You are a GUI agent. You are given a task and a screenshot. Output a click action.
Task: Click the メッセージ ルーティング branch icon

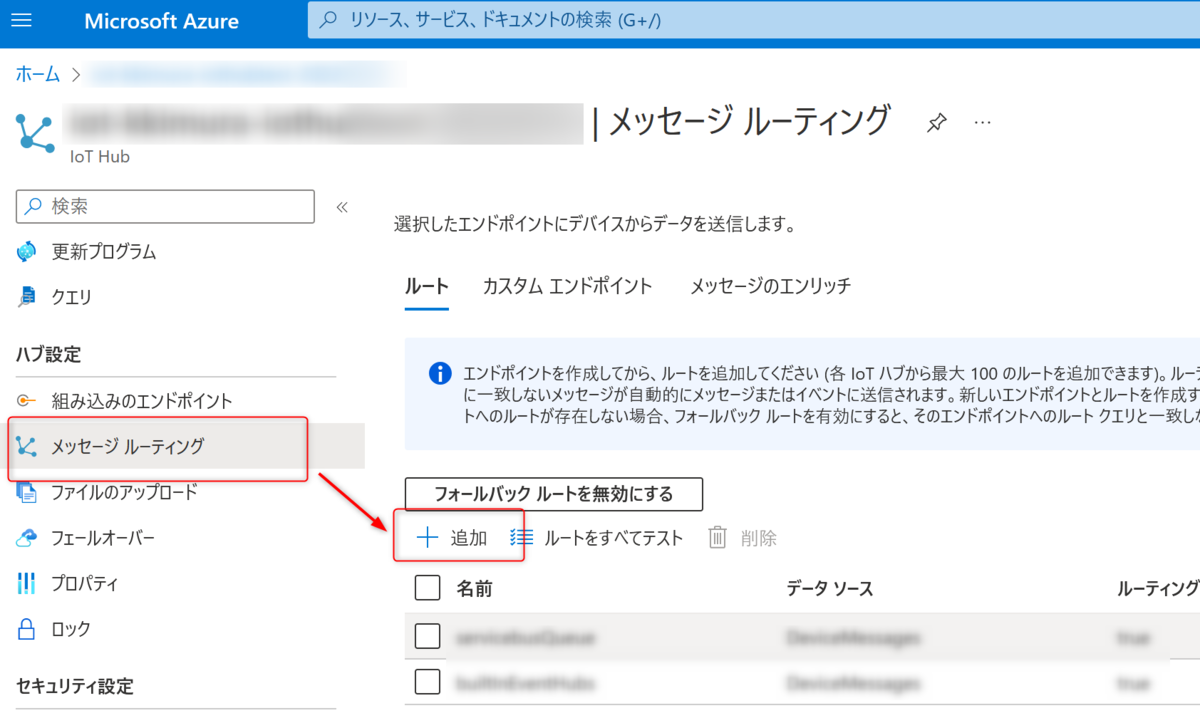pos(27,447)
